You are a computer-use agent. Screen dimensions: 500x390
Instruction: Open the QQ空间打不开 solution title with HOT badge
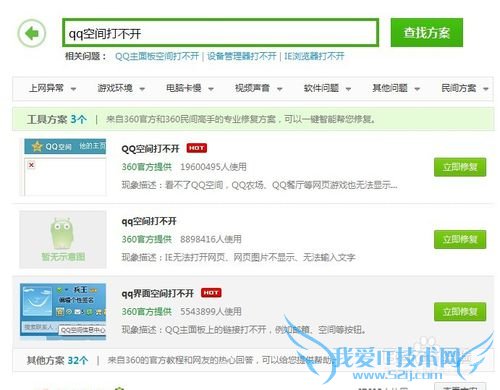(x=150, y=148)
